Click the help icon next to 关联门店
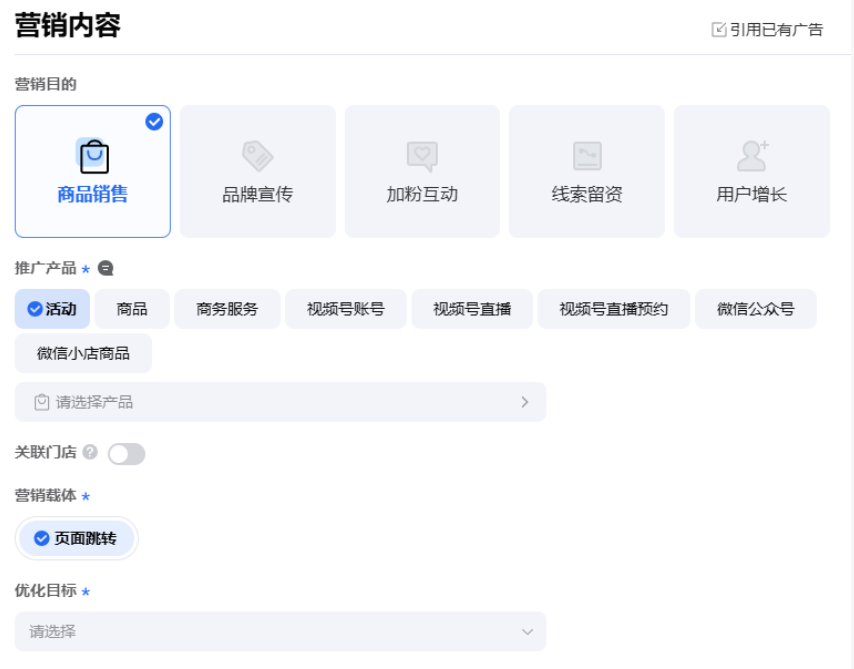Image resolution: width=854 pixels, height=669 pixels. [90, 453]
